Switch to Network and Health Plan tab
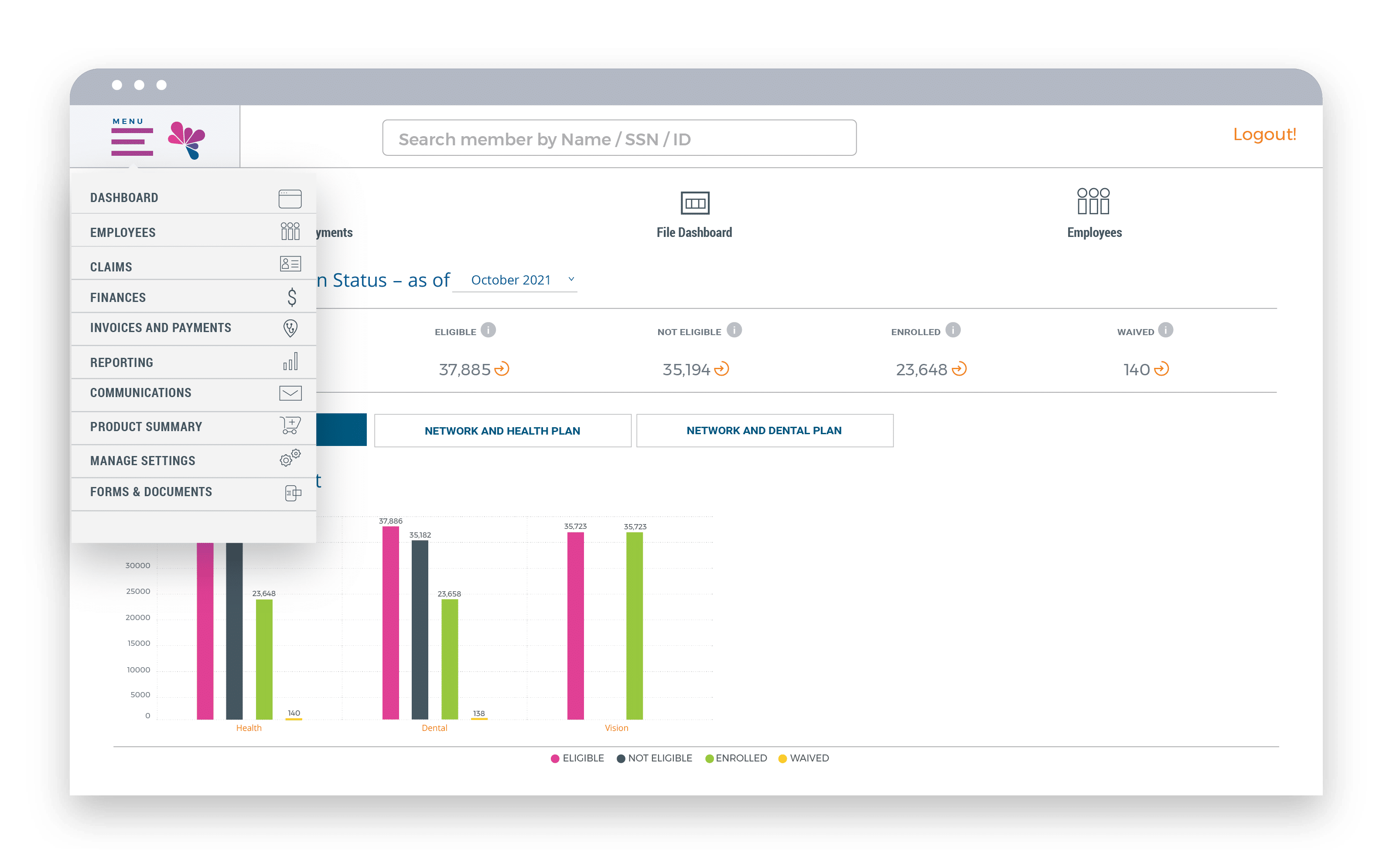The height and width of the screenshot is (864, 1400). (x=502, y=431)
